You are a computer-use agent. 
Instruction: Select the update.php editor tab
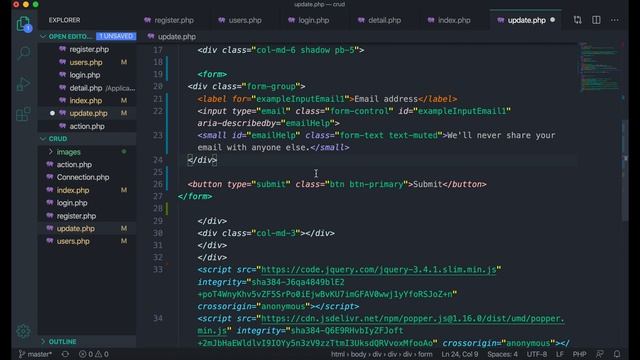click(527, 20)
